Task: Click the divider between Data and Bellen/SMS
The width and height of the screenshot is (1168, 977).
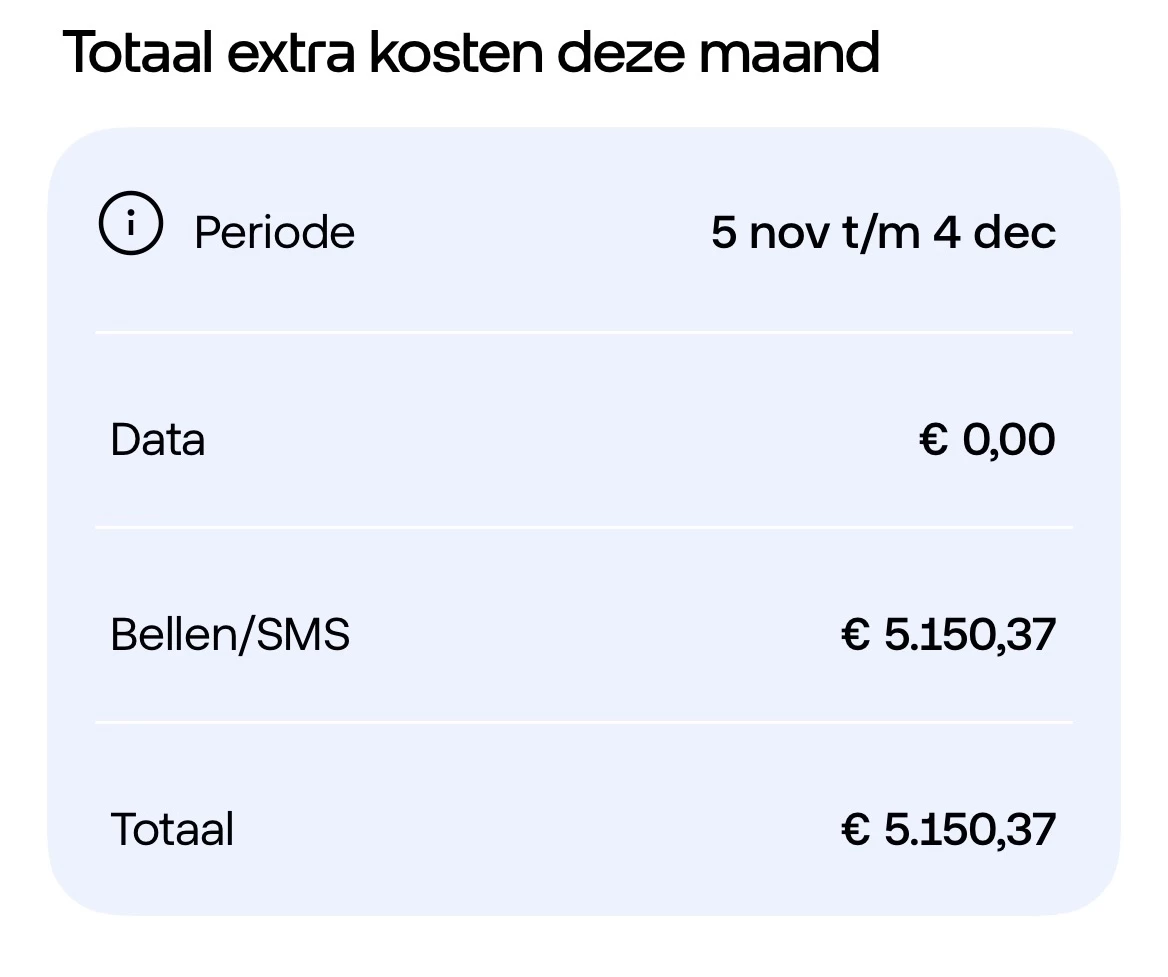Action: [x=584, y=527]
